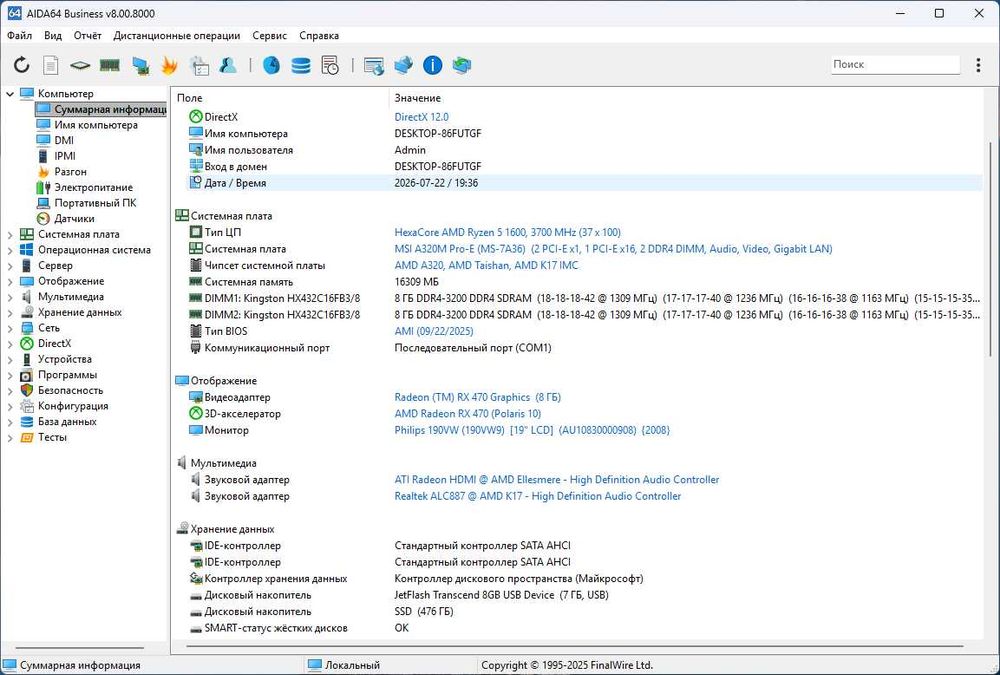The width and height of the screenshot is (1000, 675).
Task: Click the remote connection toolbar icon
Action: click(x=403, y=65)
